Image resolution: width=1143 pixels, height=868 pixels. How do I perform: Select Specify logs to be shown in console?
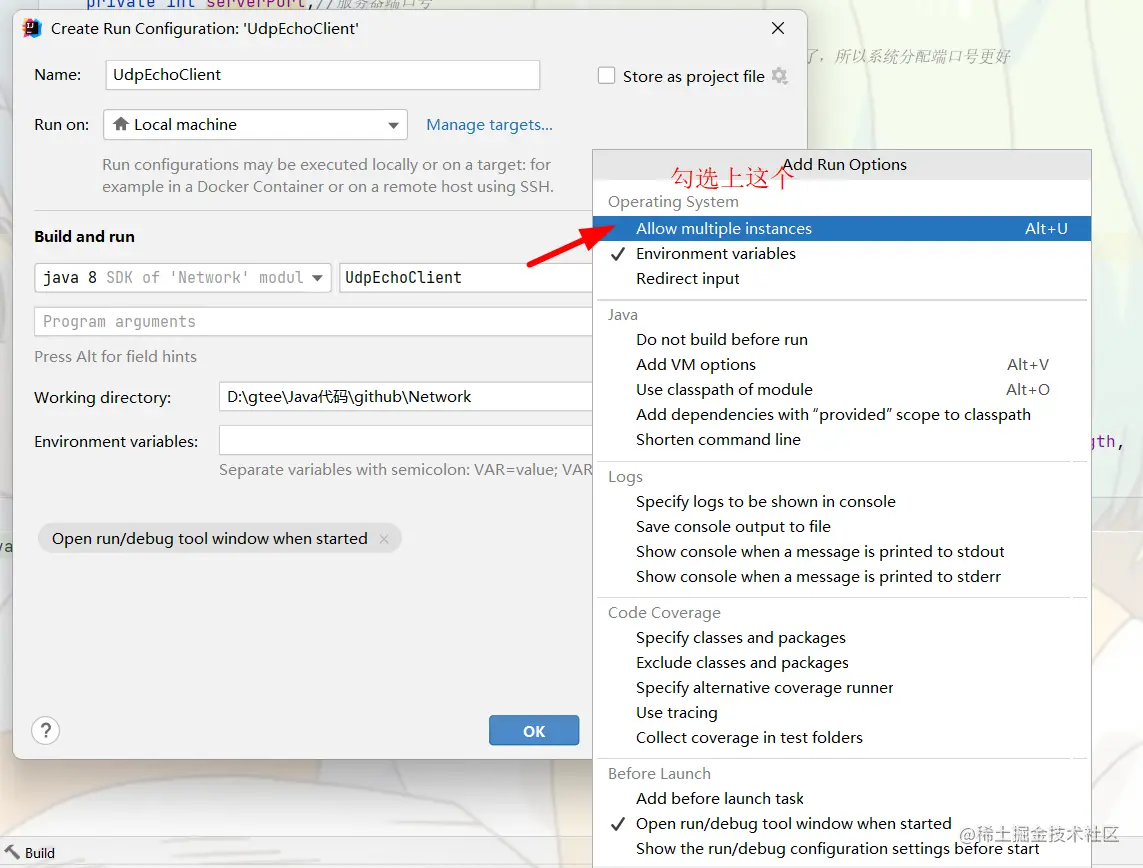coord(841,501)
